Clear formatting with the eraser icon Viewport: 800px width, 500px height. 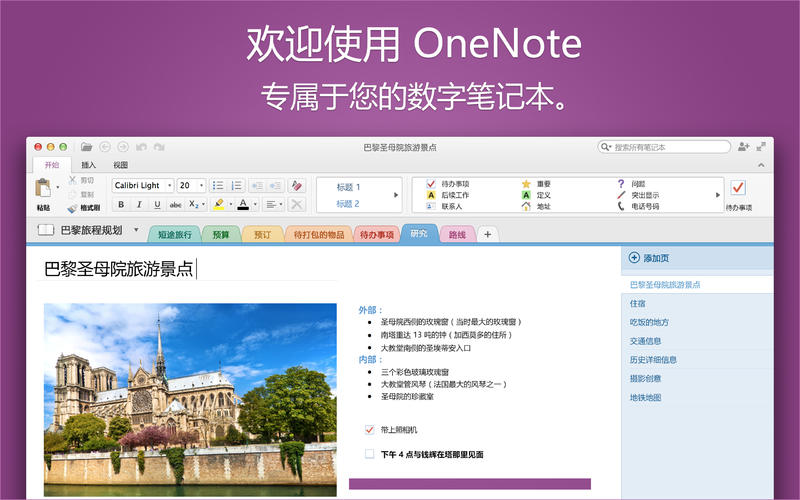[297, 185]
